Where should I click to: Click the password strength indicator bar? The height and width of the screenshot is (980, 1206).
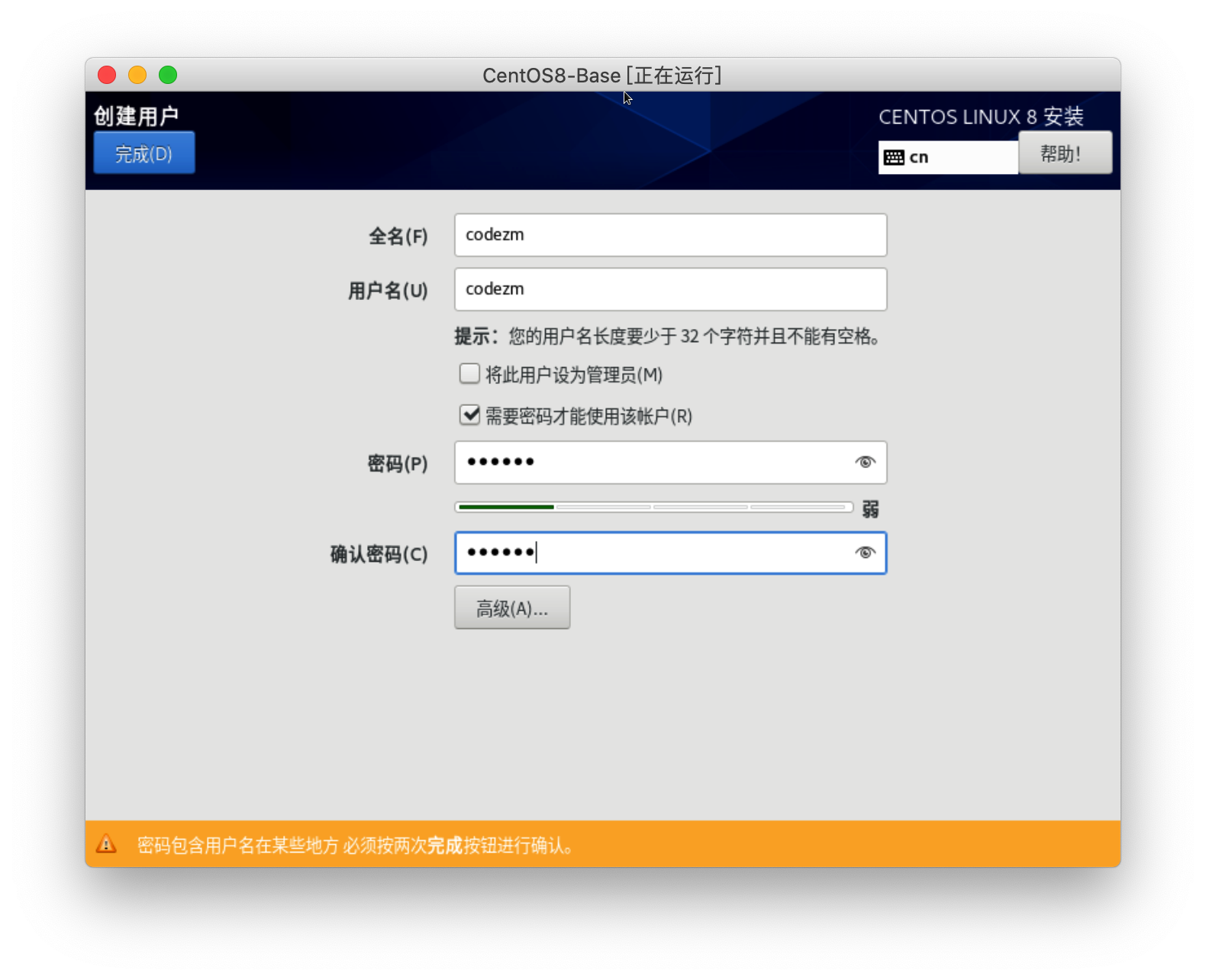coord(653,507)
